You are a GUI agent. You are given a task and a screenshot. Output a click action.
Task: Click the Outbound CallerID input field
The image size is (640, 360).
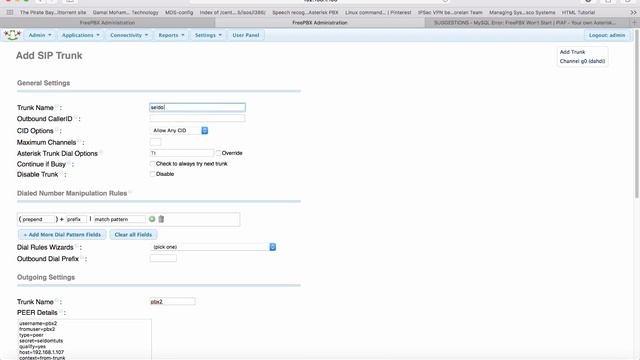[x=197, y=118]
